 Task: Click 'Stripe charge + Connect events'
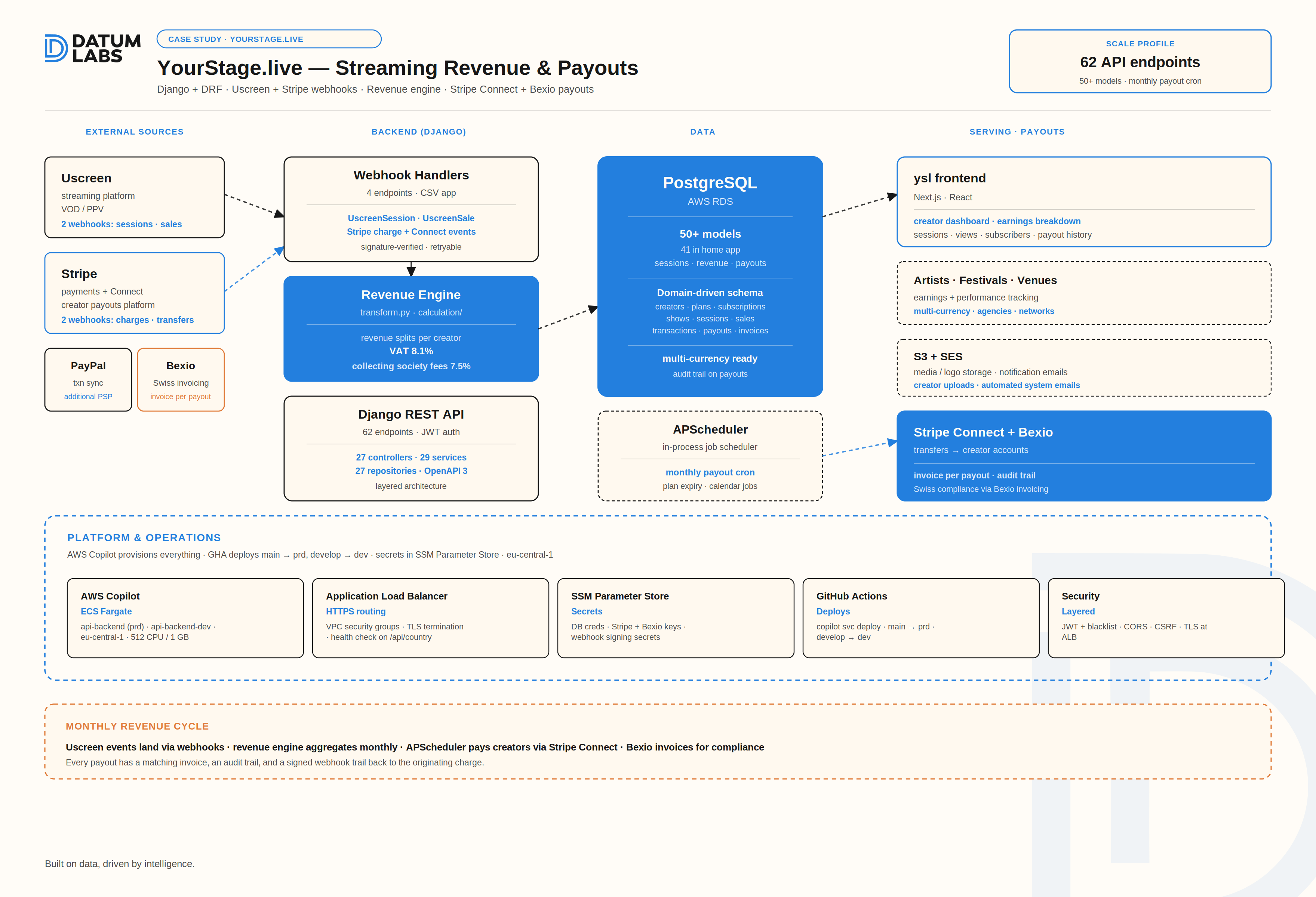[411, 232]
